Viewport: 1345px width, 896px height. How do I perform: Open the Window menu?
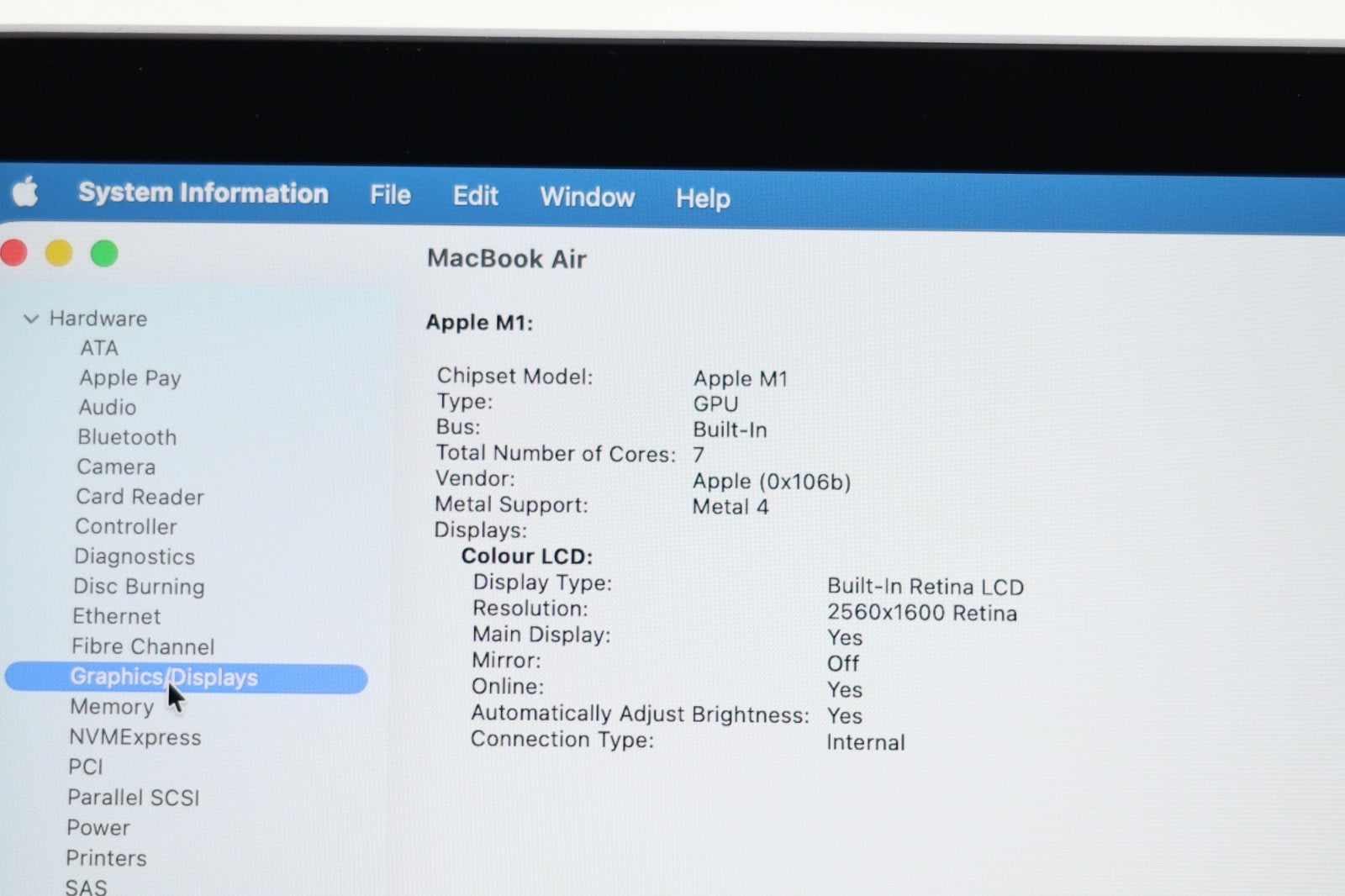pos(587,197)
